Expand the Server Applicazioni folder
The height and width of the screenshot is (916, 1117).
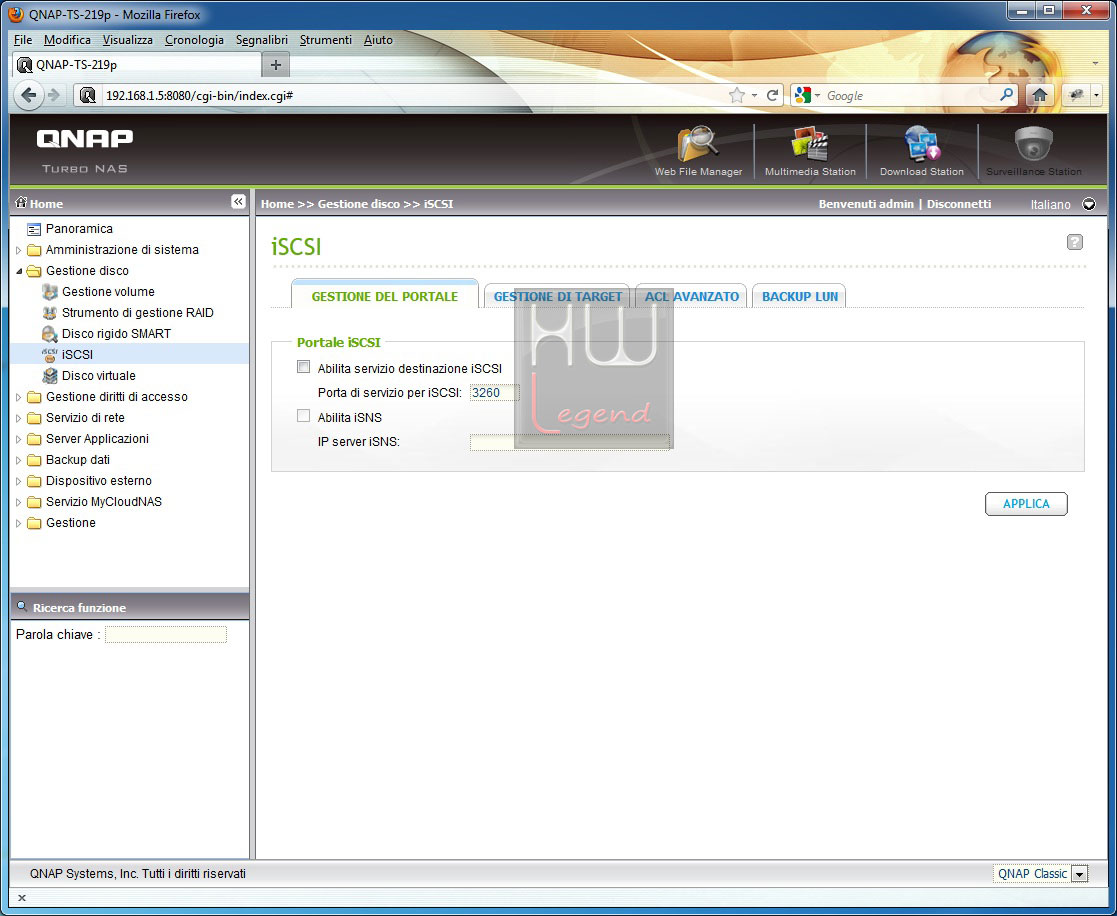[x=19, y=439]
